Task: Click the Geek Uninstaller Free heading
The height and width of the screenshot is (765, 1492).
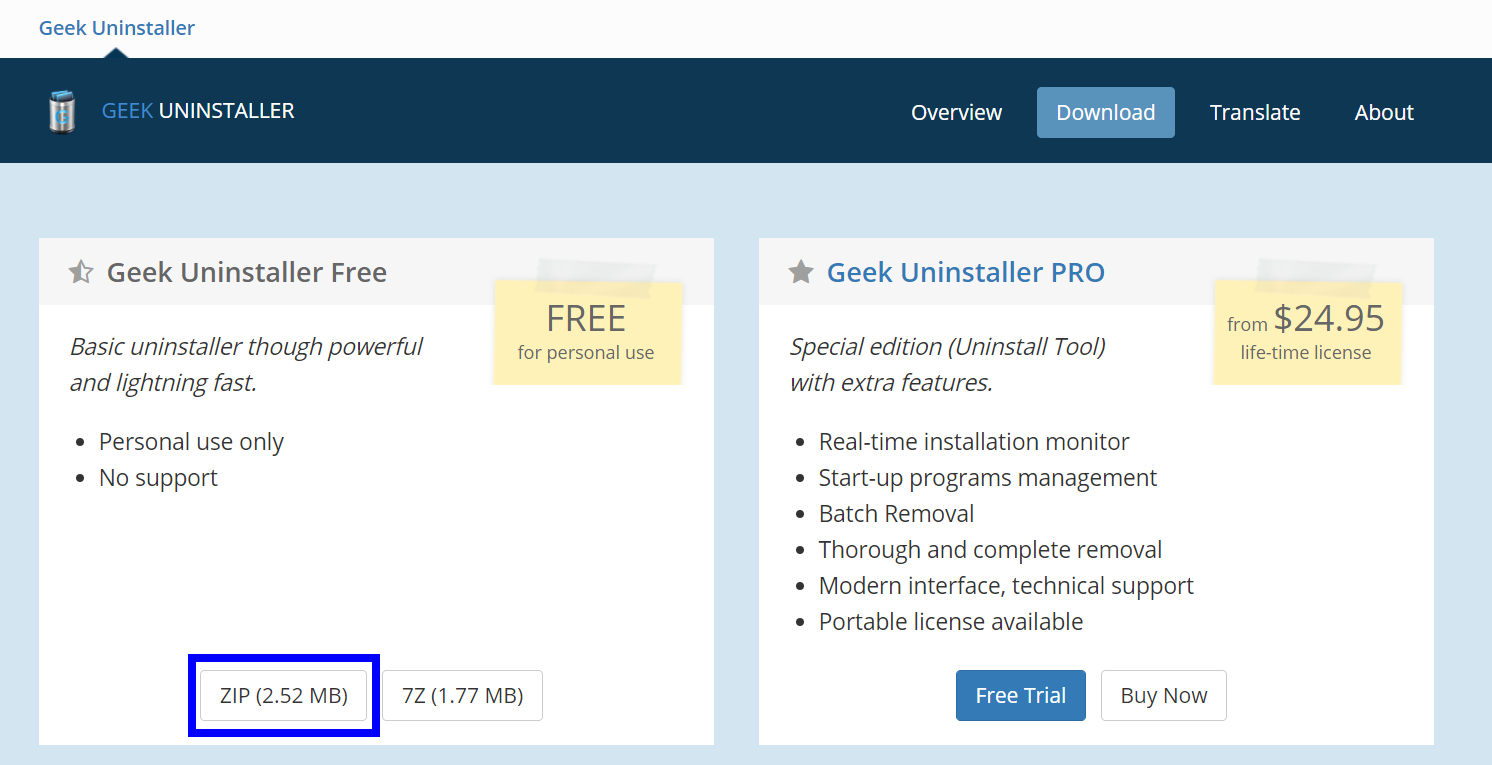Action: [x=247, y=271]
